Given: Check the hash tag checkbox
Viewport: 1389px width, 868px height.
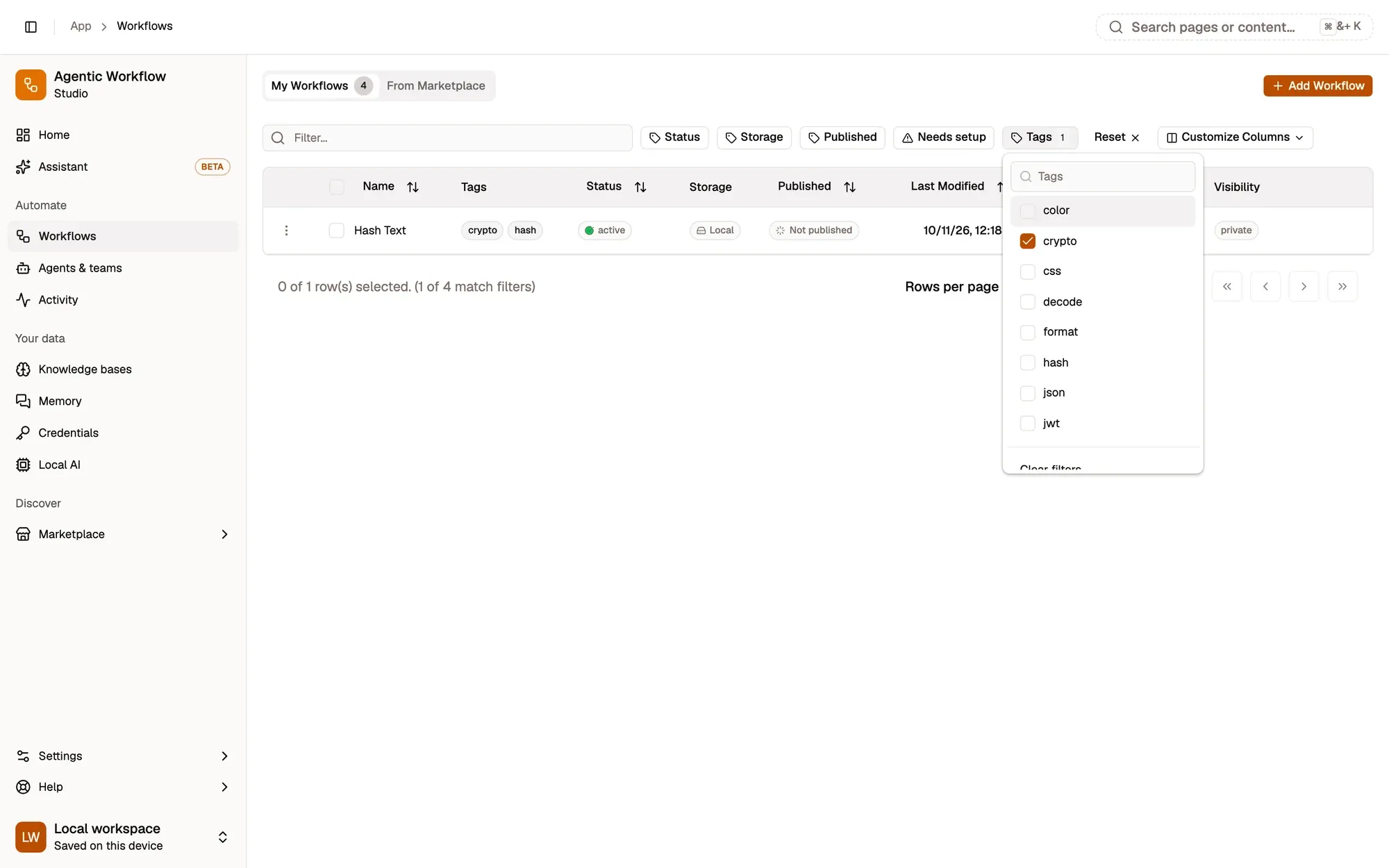Looking at the screenshot, I should pos(1028,362).
